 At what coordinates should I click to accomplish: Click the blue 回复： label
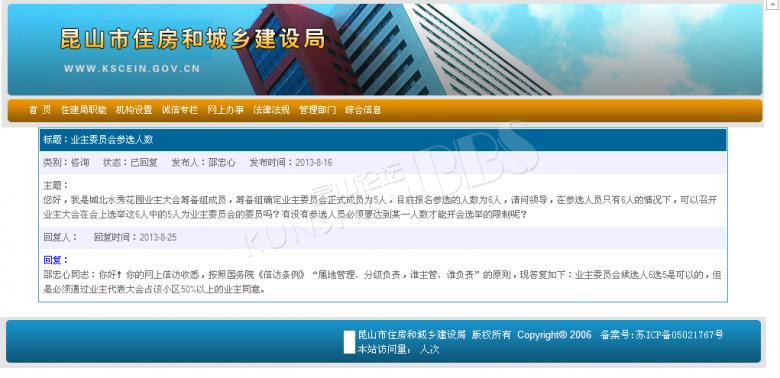56,260
